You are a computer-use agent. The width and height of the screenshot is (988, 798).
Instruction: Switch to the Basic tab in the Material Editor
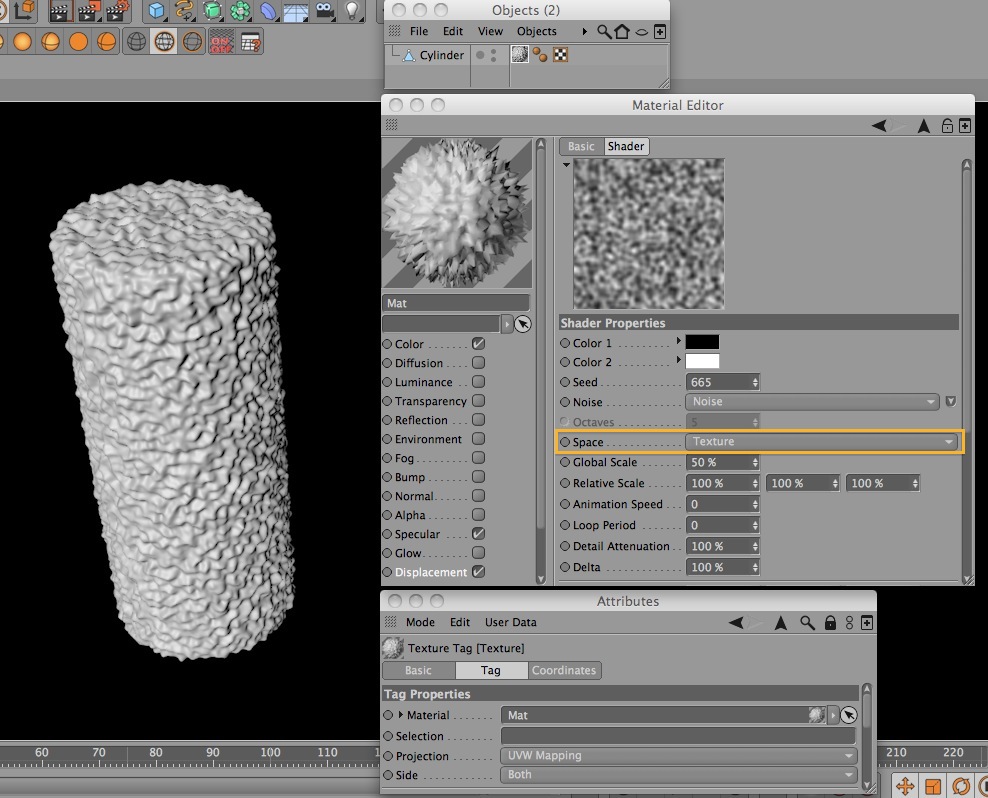pos(581,146)
